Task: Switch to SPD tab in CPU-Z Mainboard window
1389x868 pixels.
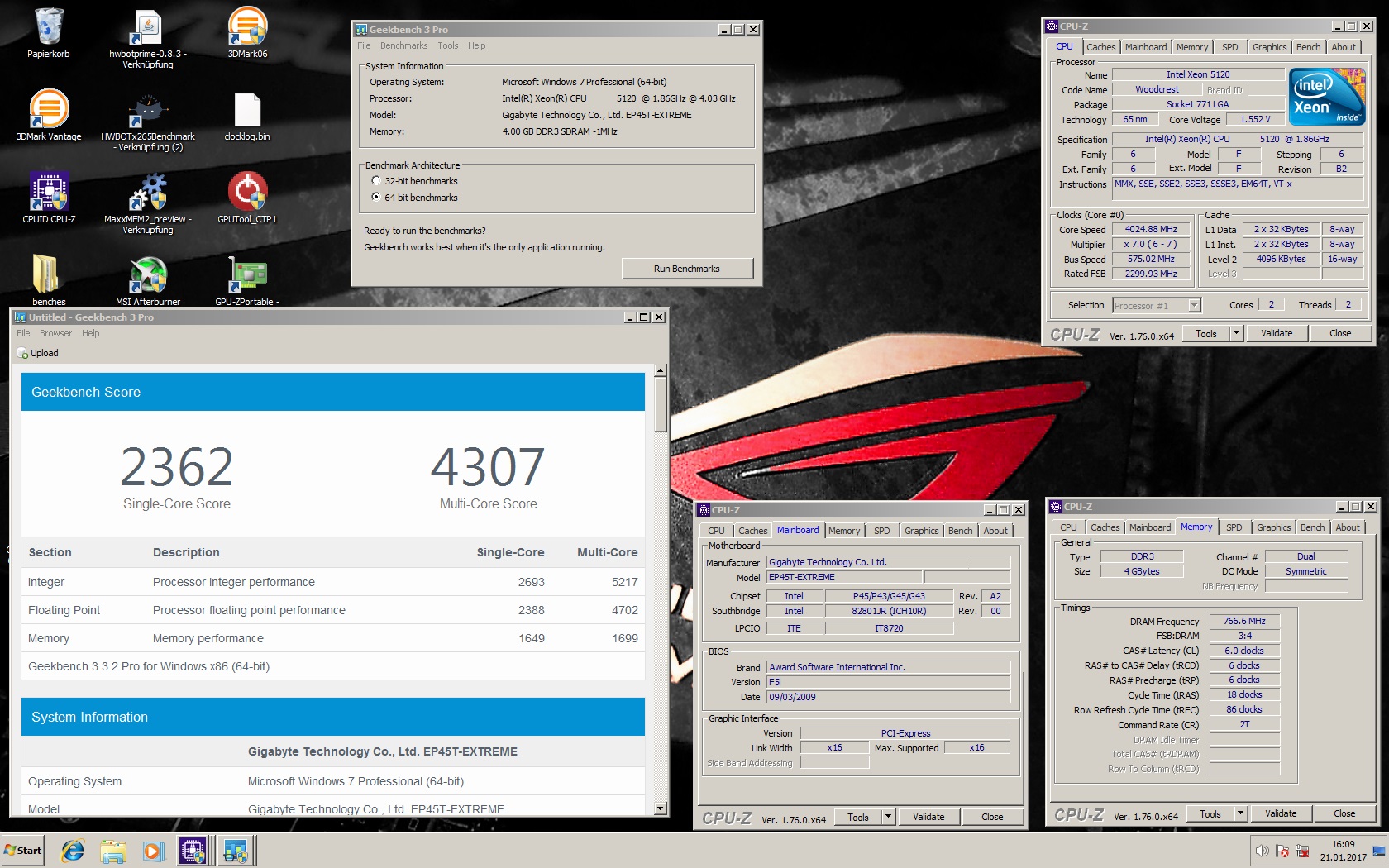Action: coord(882,531)
